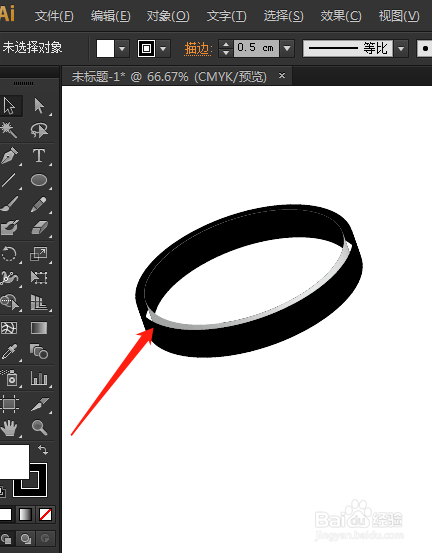
Task: Select the Ellipse tool
Action: point(39,180)
